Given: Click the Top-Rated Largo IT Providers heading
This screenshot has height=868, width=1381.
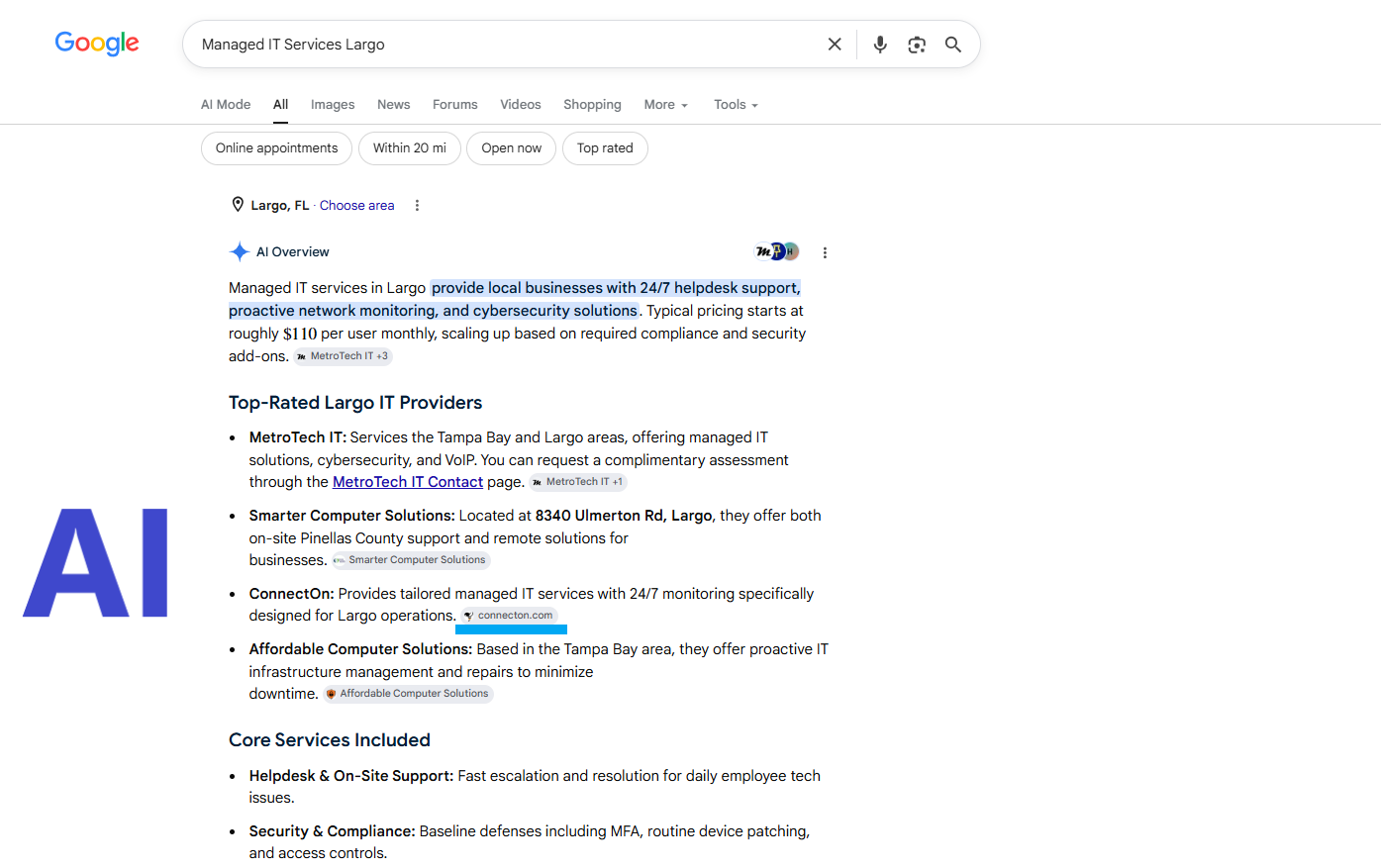Looking at the screenshot, I should point(355,403).
